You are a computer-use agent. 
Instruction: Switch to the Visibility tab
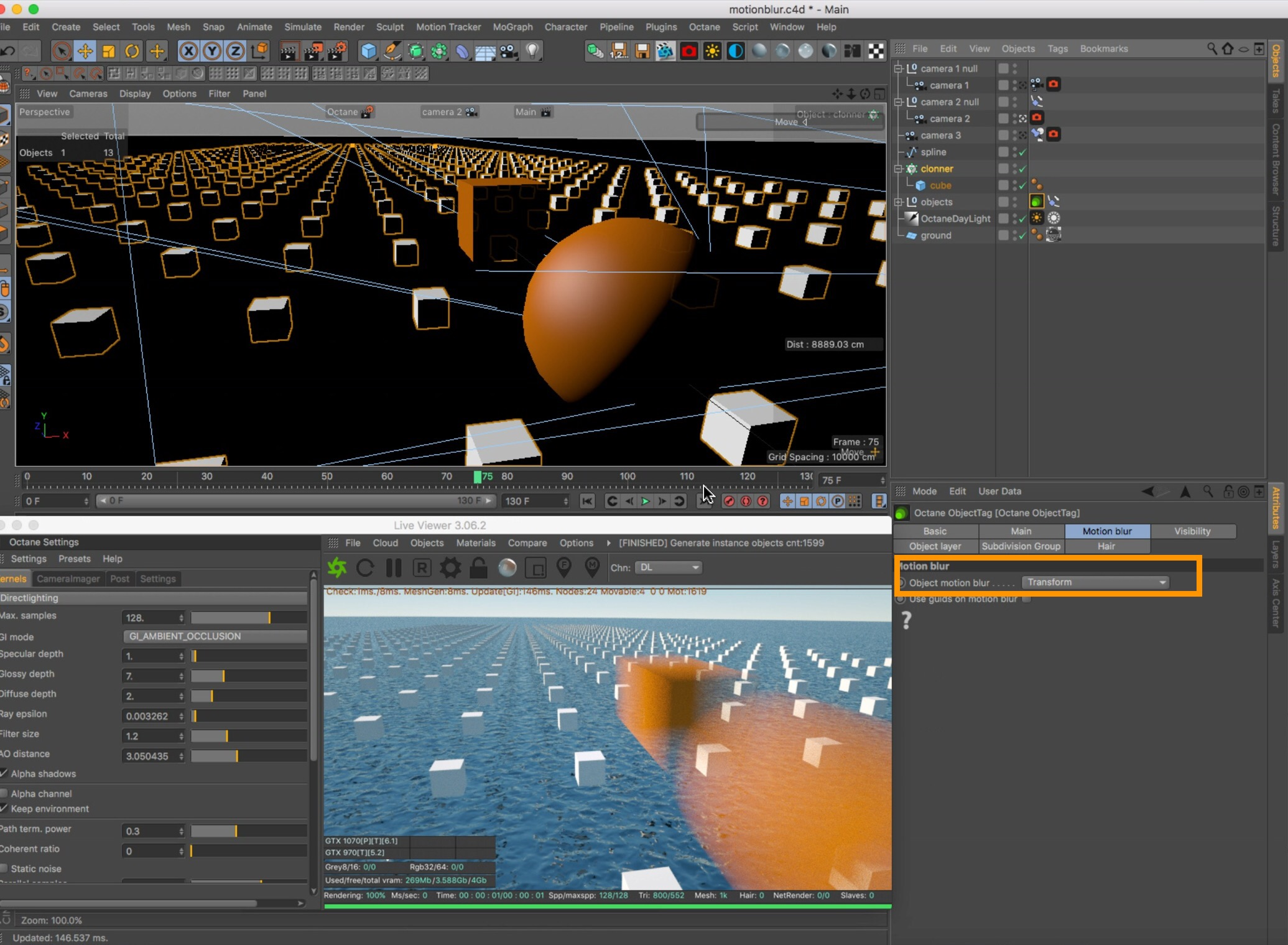(1192, 531)
